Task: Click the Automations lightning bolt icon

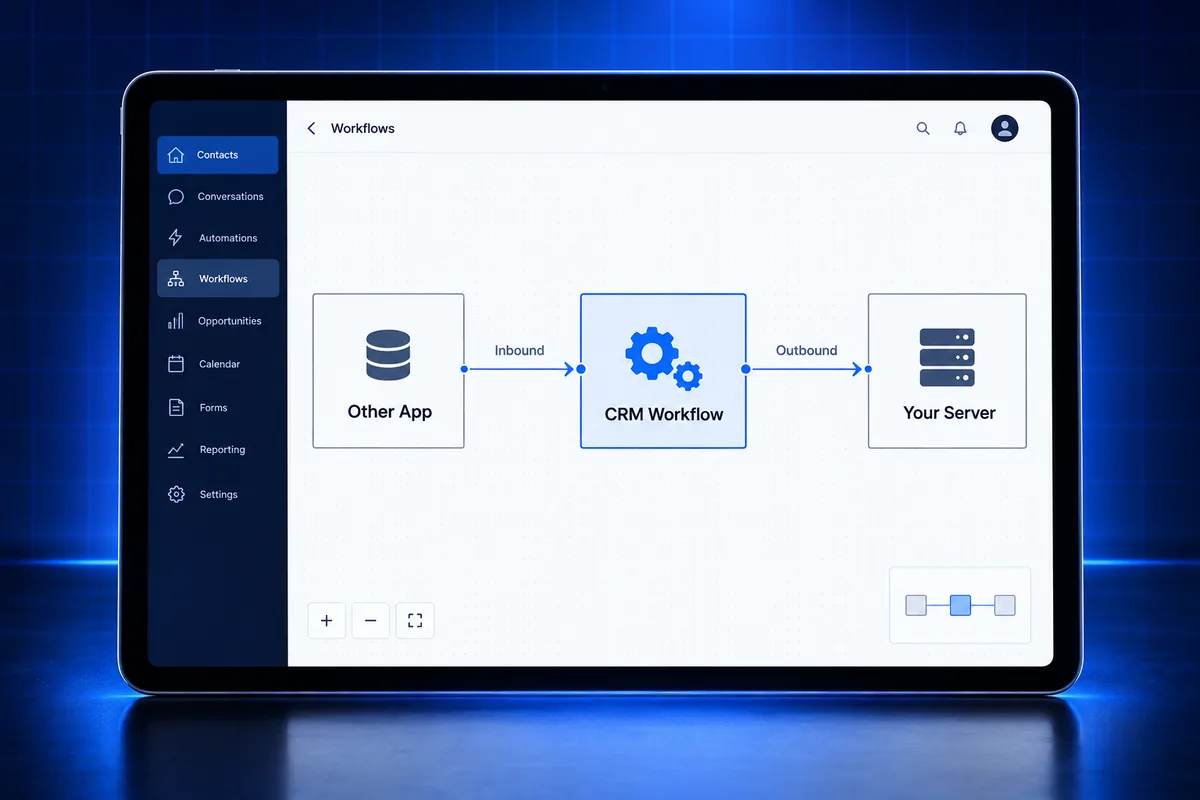Action: pyautogui.click(x=176, y=238)
